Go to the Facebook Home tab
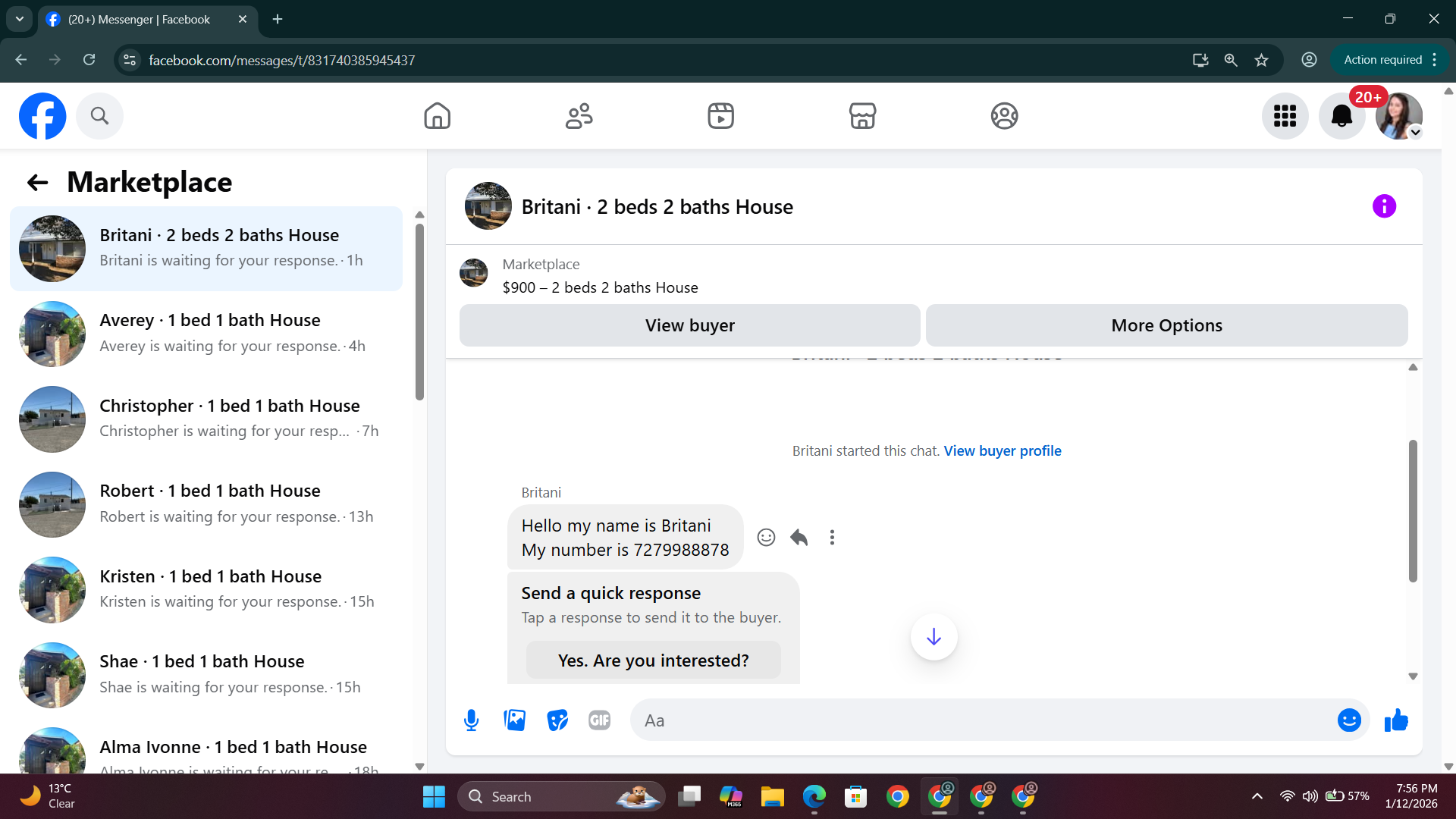The width and height of the screenshot is (1456, 819). 437,116
